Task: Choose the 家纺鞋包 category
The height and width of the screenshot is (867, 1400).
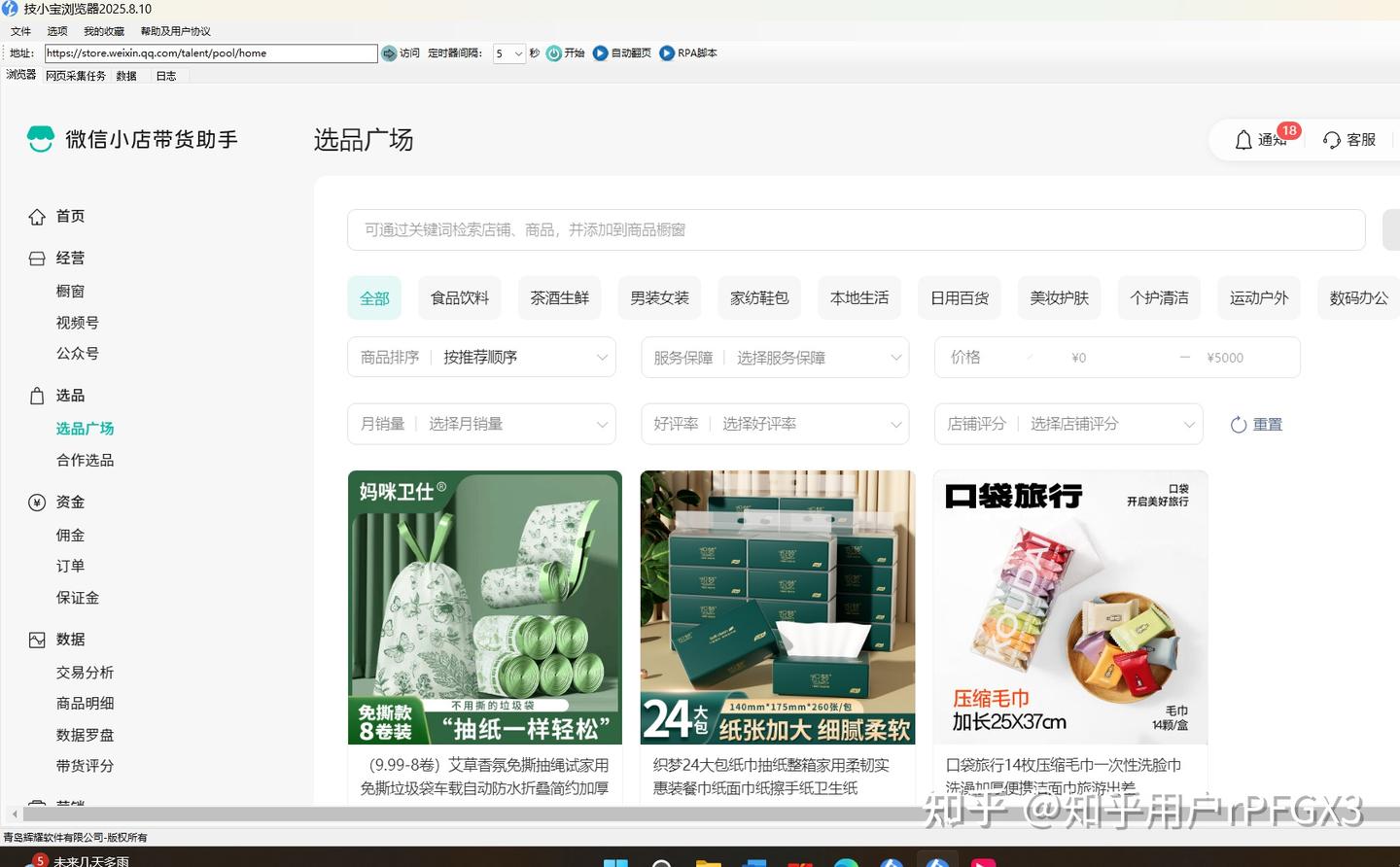Action: click(x=759, y=297)
